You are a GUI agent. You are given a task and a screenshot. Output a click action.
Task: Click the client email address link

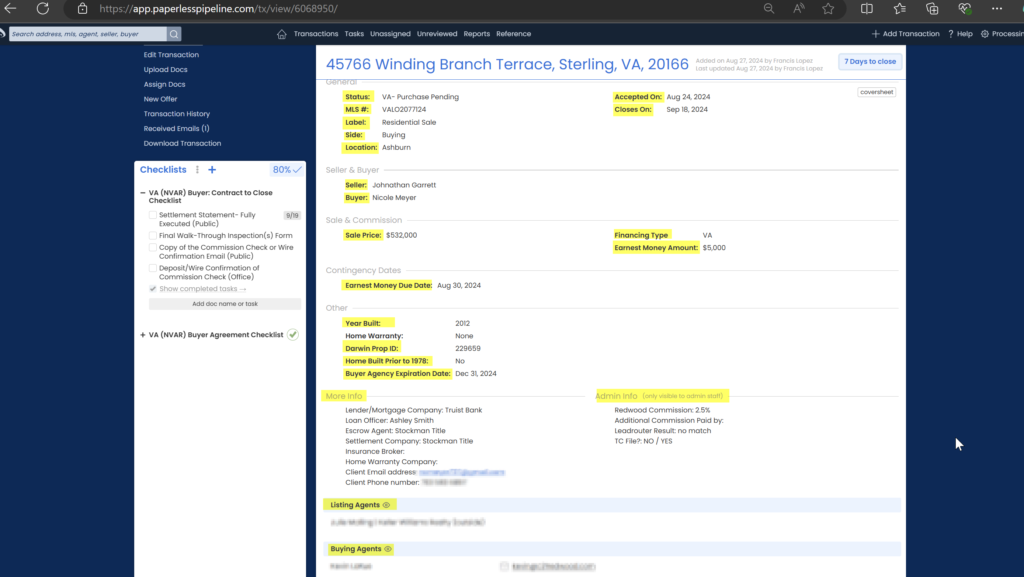462,472
